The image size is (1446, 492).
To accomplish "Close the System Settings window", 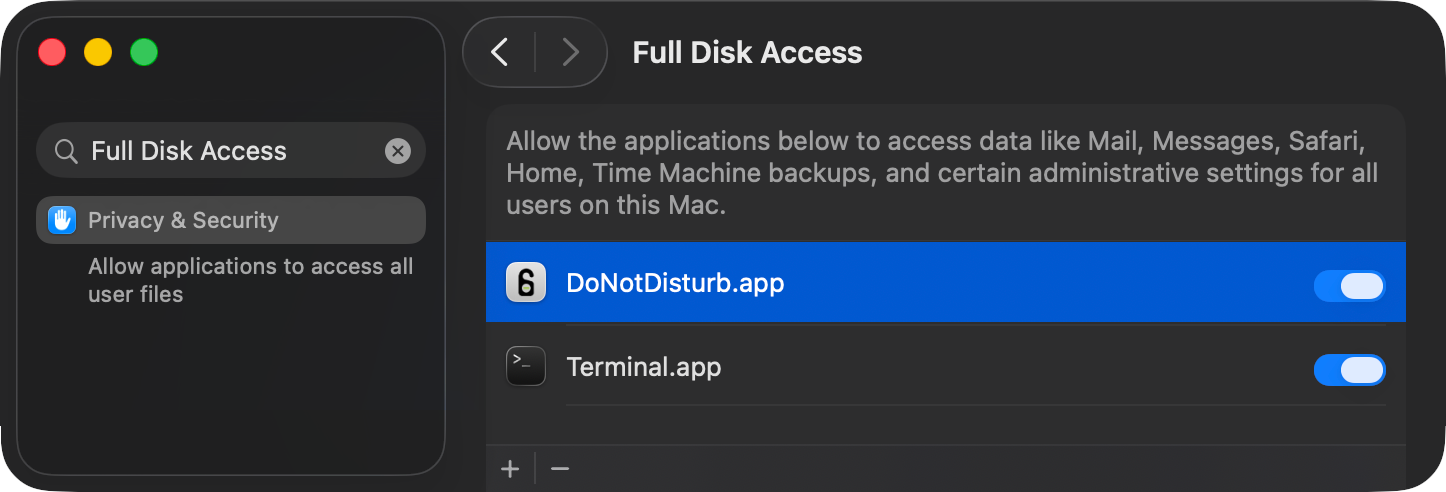I will 52,52.
